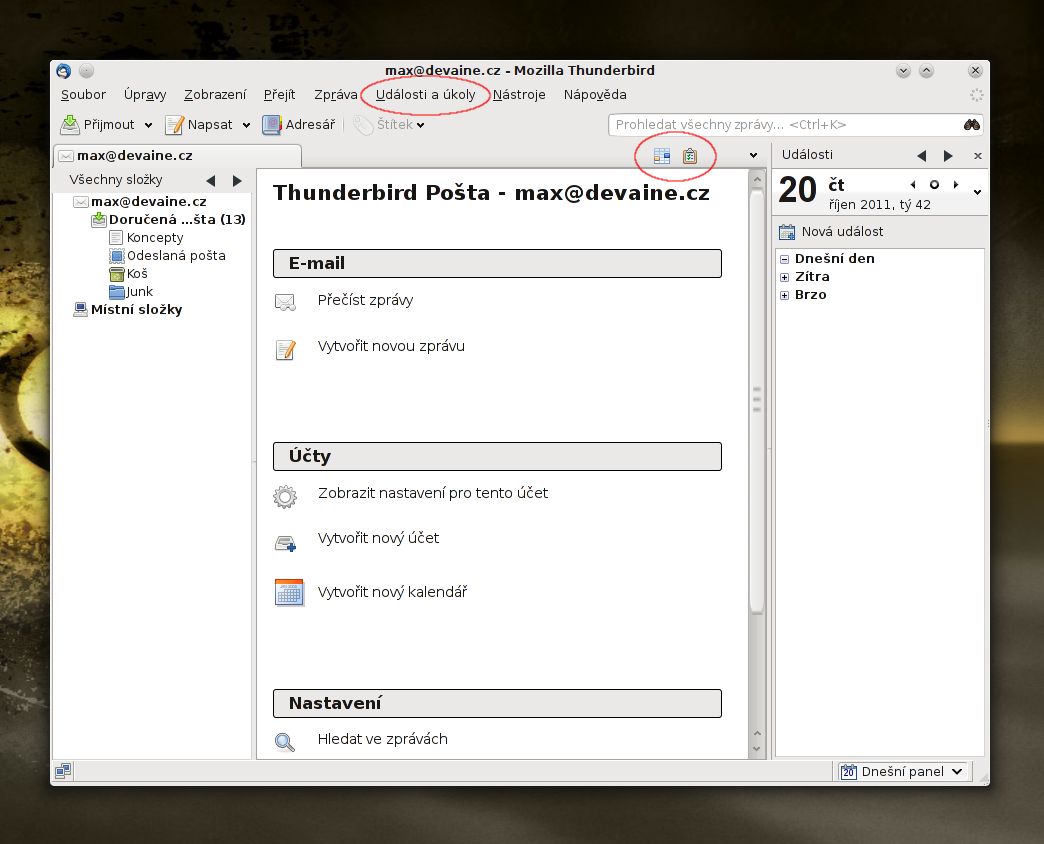Click the Nová událost button
Image resolution: width=1044 pixels, height=844 pixels.
pyautogui.click(x=831, y=232)
